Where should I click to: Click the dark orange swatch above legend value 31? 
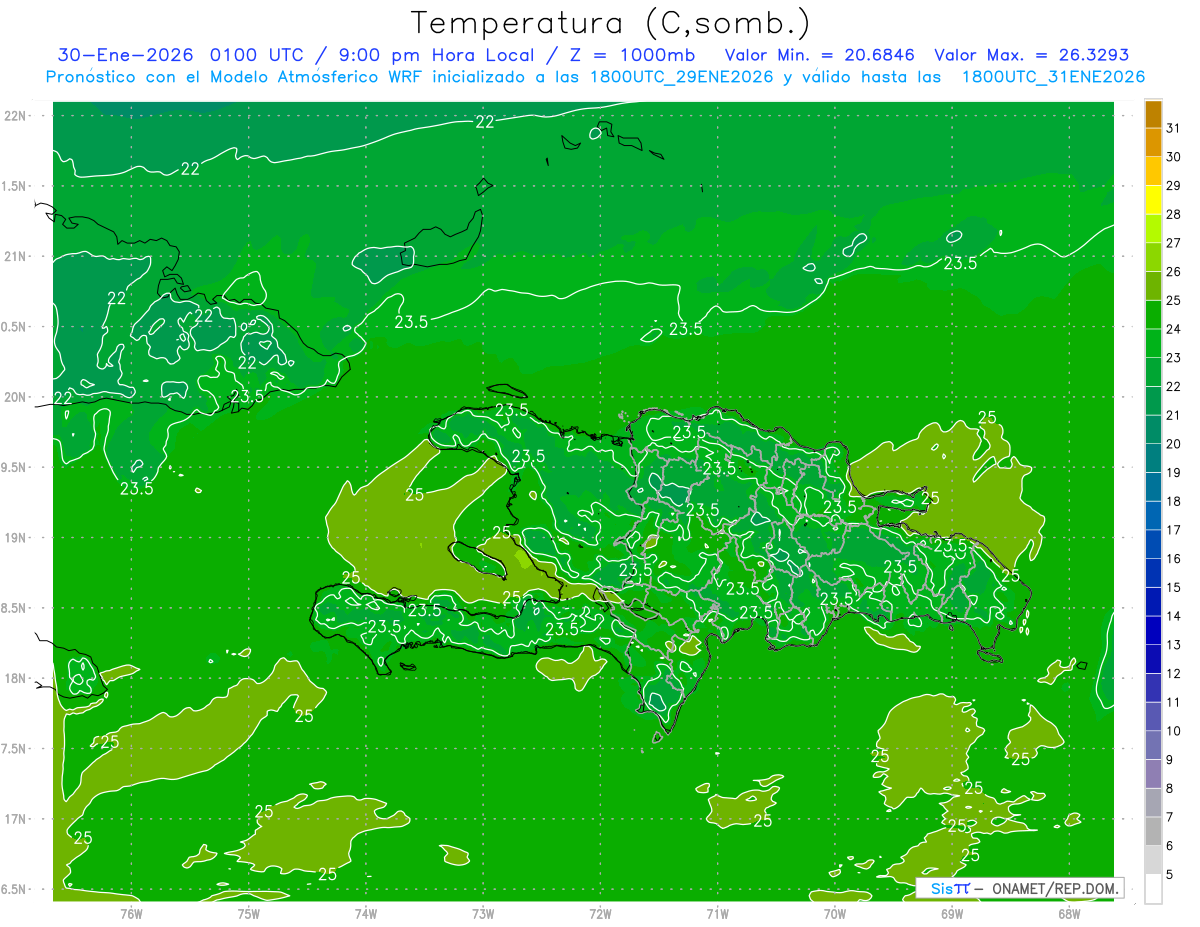(x=1153, y=114)
